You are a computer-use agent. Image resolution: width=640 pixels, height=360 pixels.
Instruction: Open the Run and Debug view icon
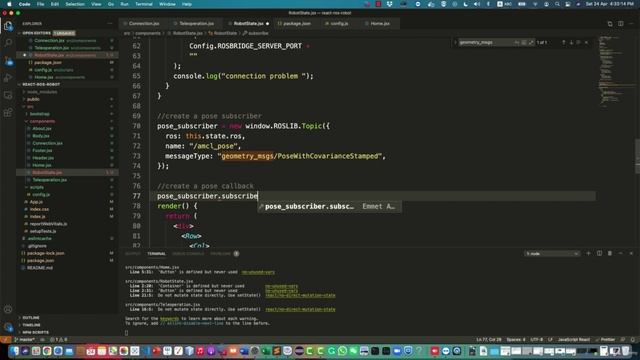pyautogui.click(x=8, y=78)
